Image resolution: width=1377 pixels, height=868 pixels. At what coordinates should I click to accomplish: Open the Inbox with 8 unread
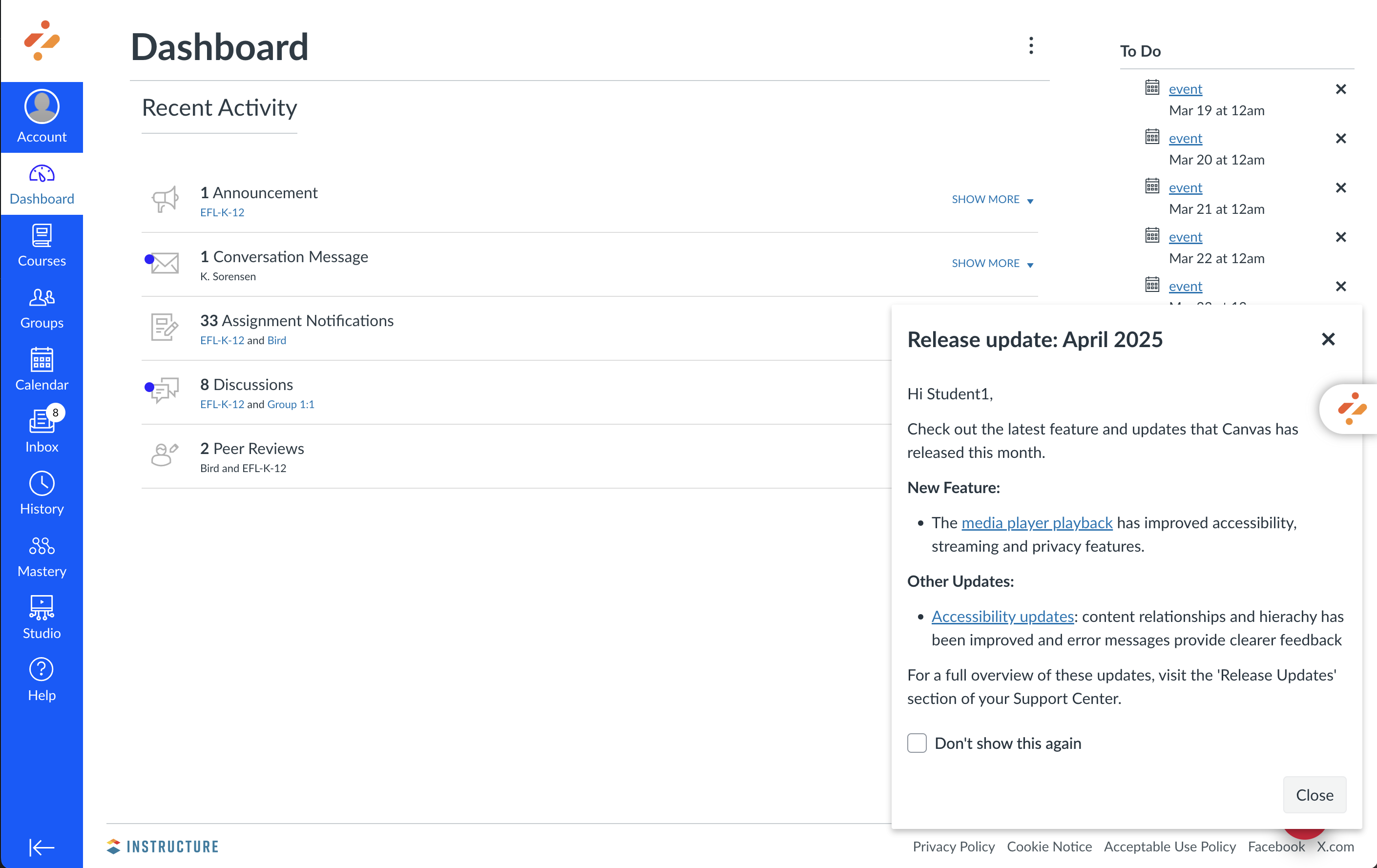point(42,432)
